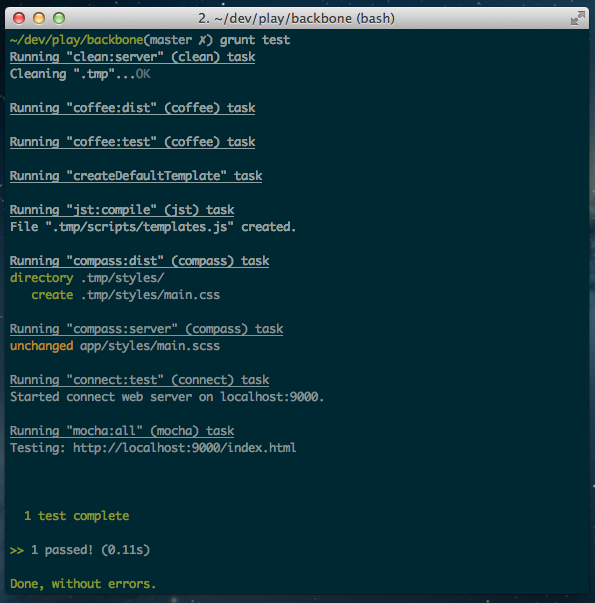Zoom terminal with the green button
595x603 pixels.
click(x=59, y=18)
